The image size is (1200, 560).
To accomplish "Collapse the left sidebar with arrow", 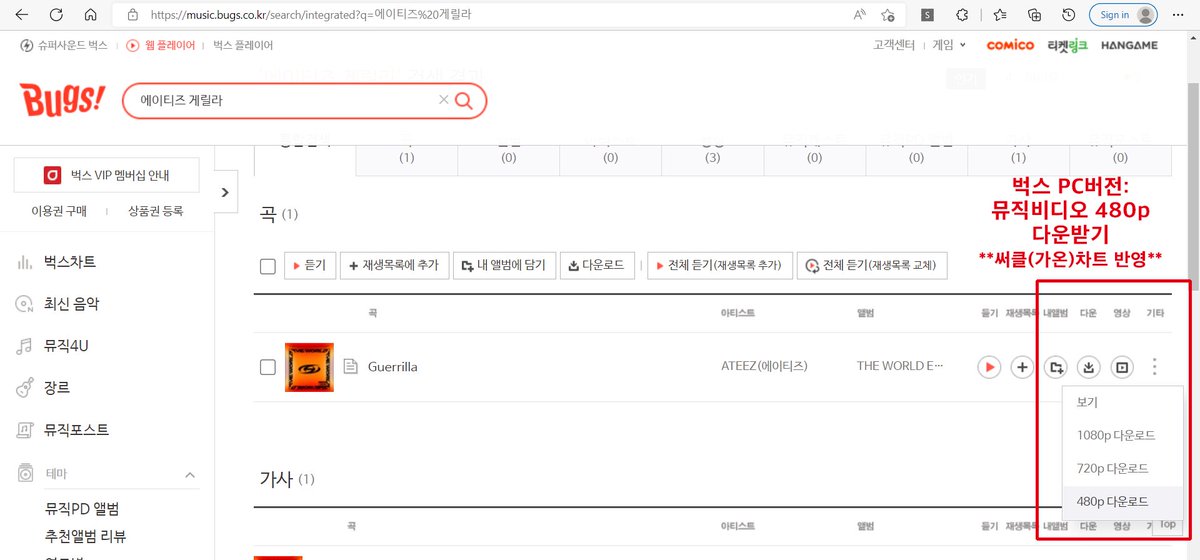I will coord(226,192).
